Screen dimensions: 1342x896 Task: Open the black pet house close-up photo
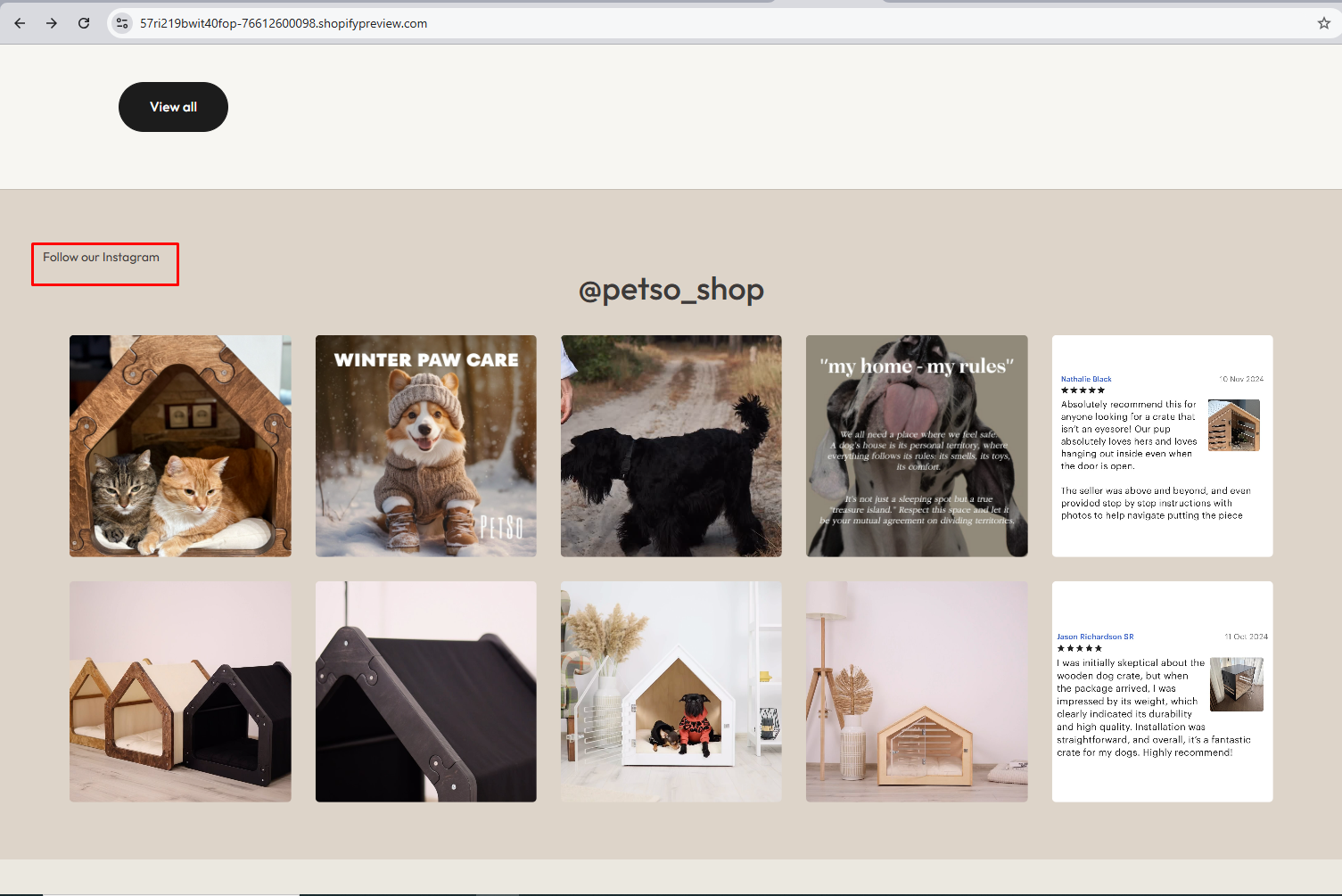[426, 692]
